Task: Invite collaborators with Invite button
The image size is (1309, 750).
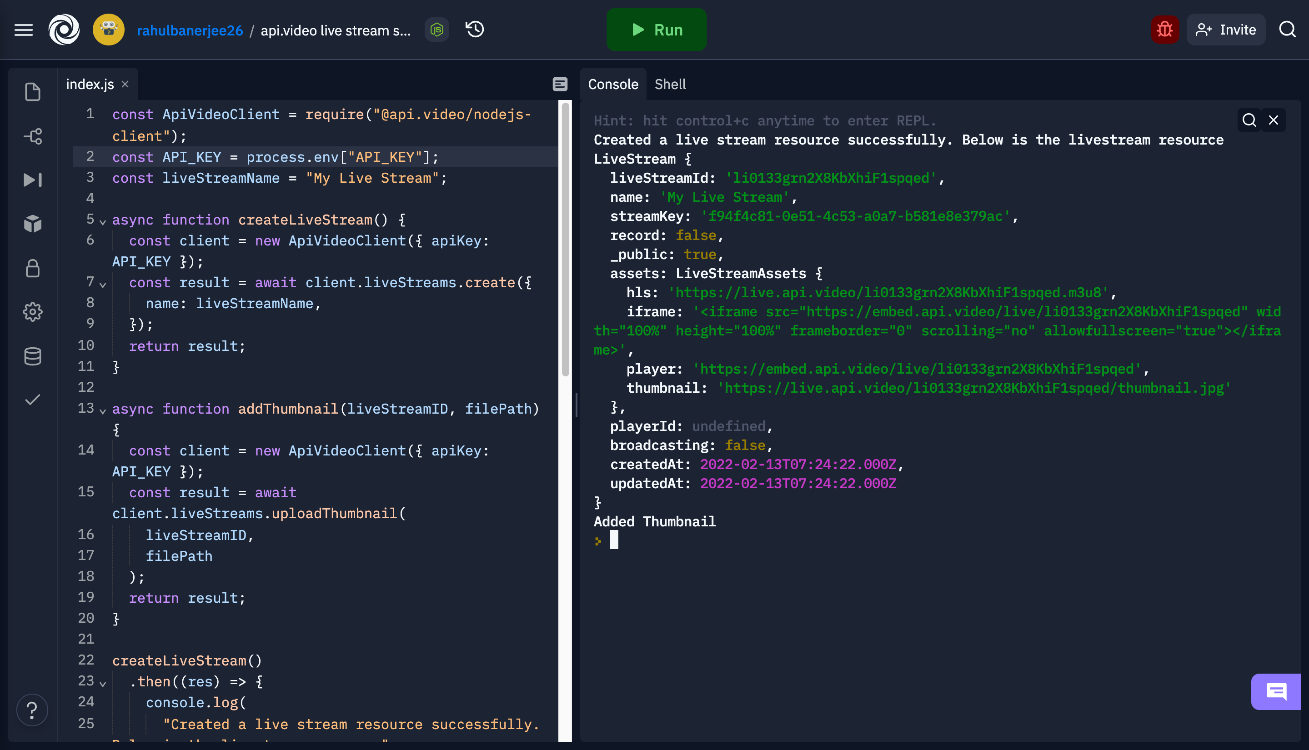Action: (x=1226, y=30)
